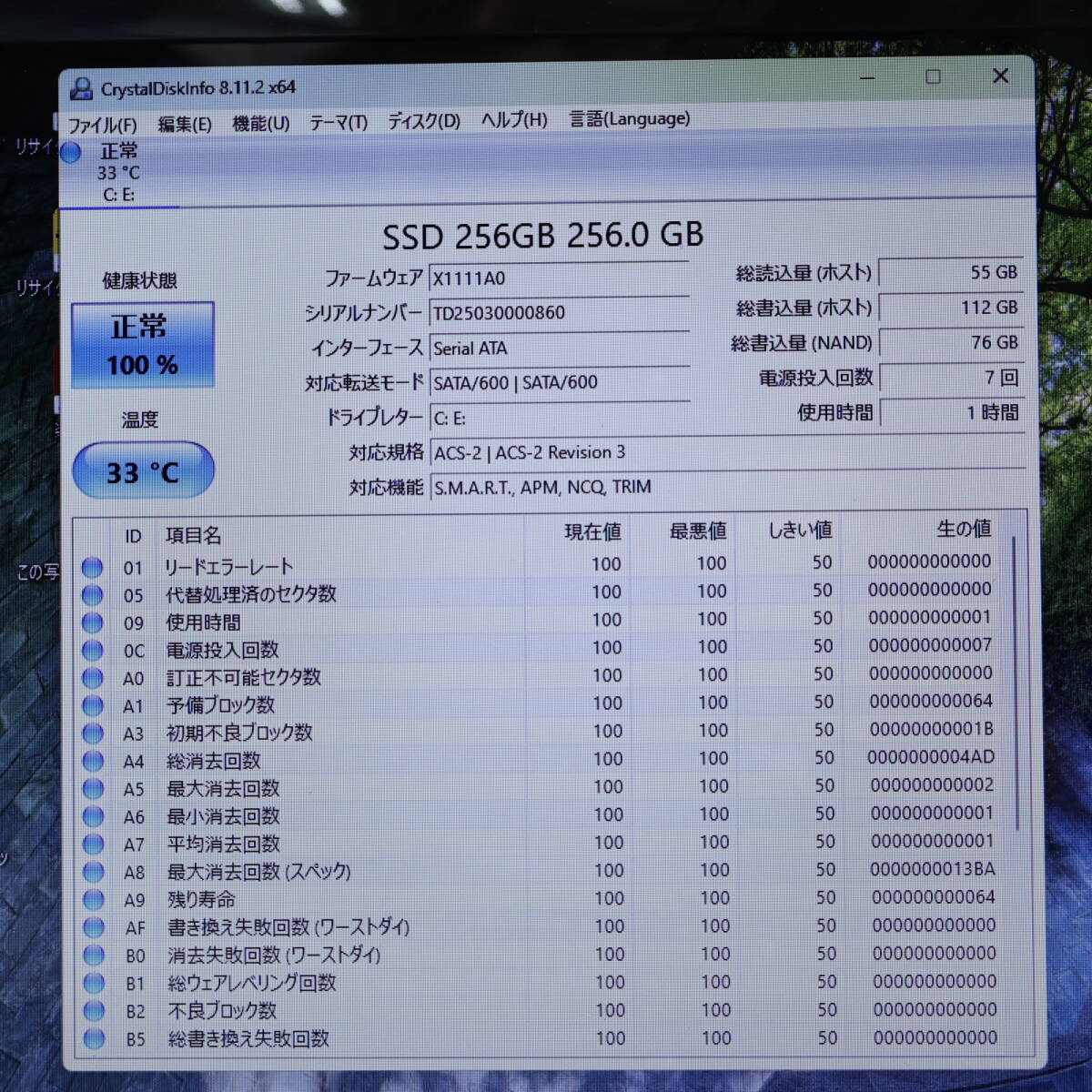Click the ACS-2 | ACS-2 Revision 3 field
Image resolution: width=1092 pixels, height=1092 pixels.
727,452
